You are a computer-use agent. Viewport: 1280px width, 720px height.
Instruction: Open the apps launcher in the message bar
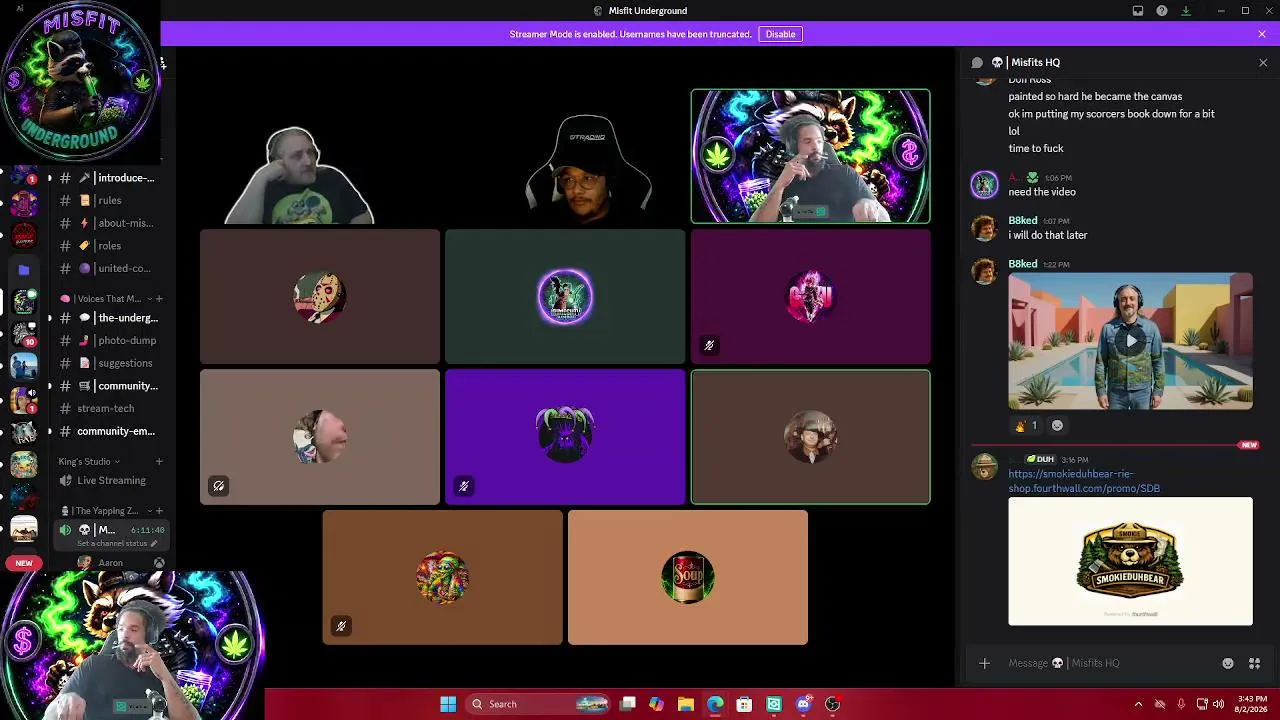point(1254,663)
